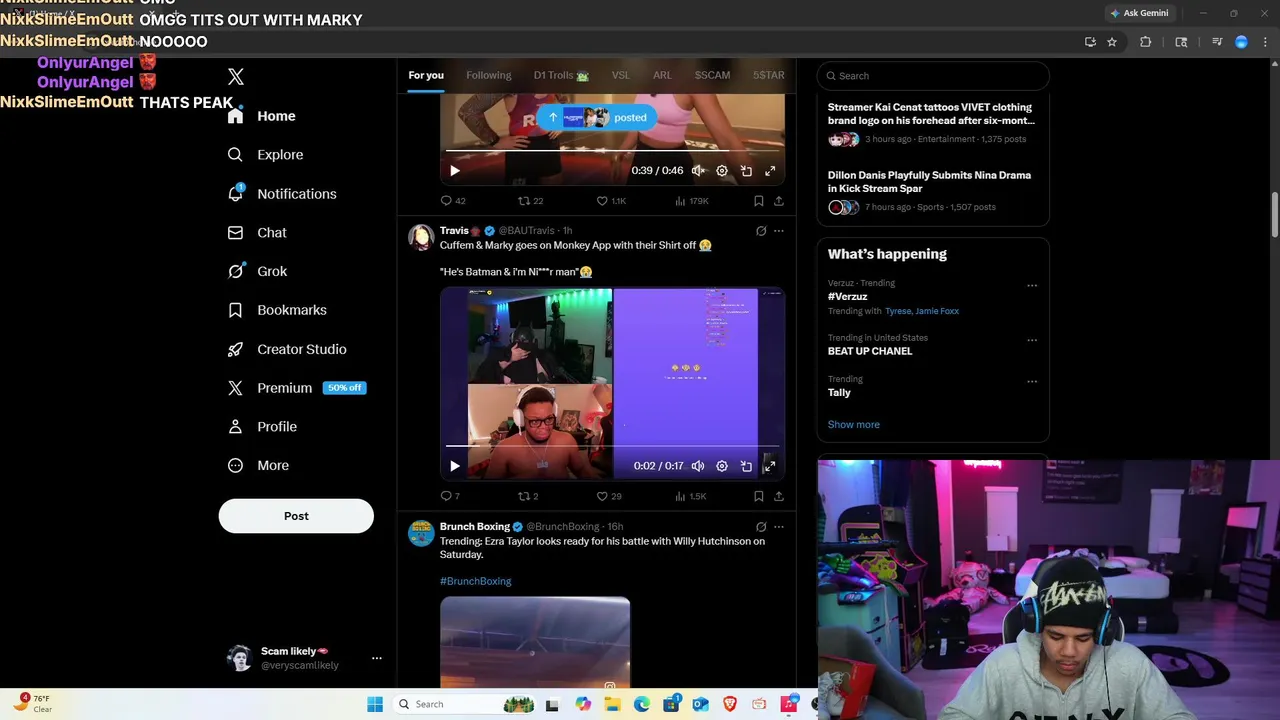Image resolution: width=1280 pixels, height=720 pixels.
Task: Switch to the ARL tab
Action: (662, 75)
